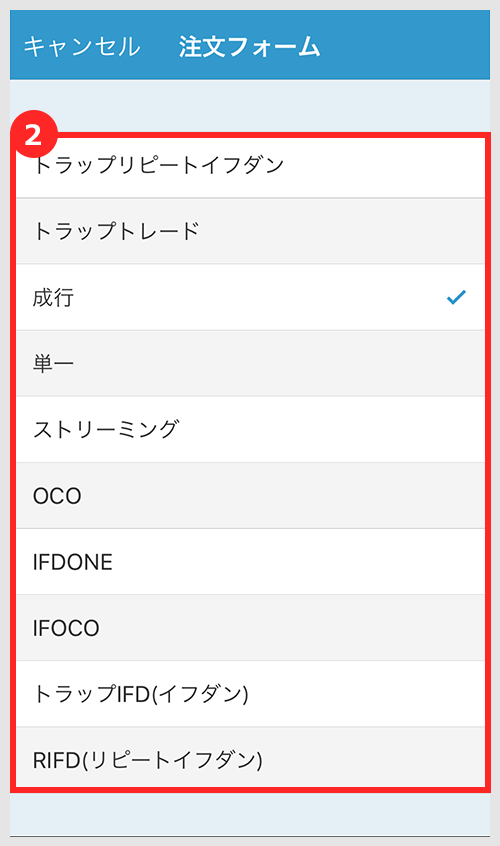Screen dimensions: 500x846
Task: Click the light blue spacer above the list
Action: [x=270, y=106]
